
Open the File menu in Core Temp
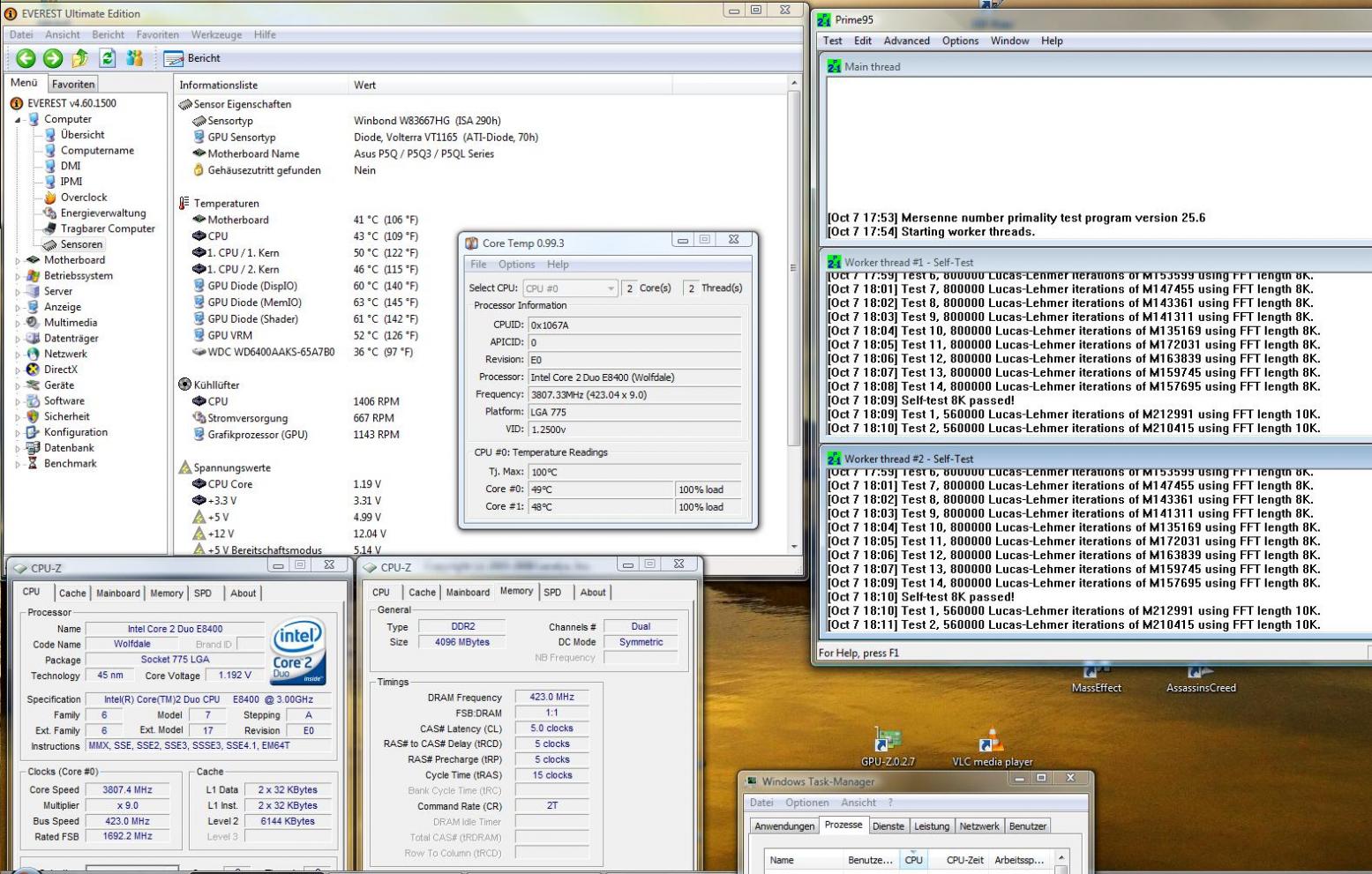coord(478,265)
